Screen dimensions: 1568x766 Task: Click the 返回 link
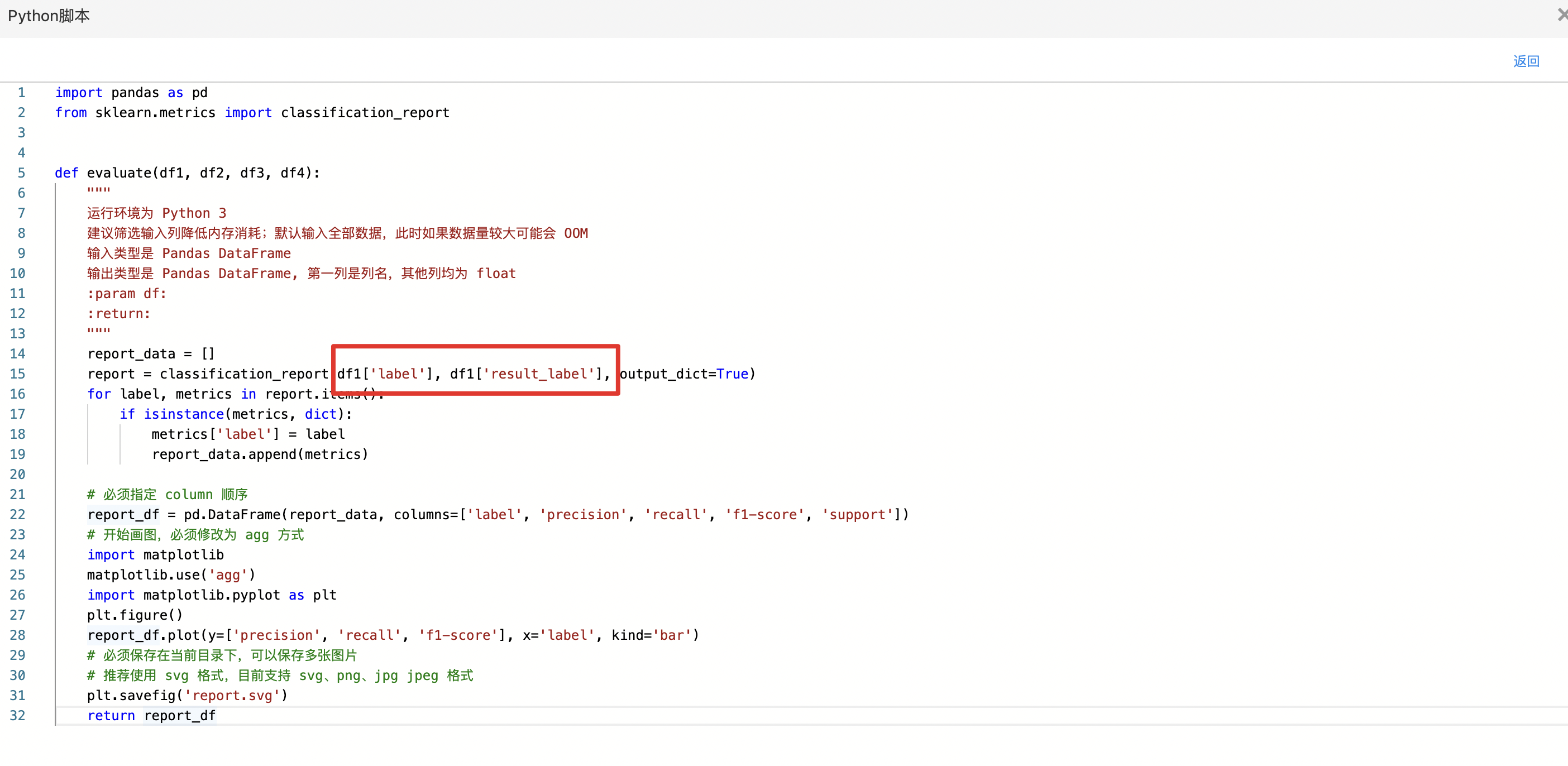1526,61
